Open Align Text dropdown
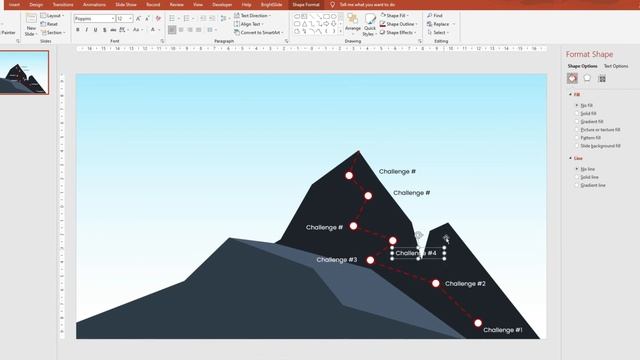This screenshot has width=640, height=360. [249, 24]
